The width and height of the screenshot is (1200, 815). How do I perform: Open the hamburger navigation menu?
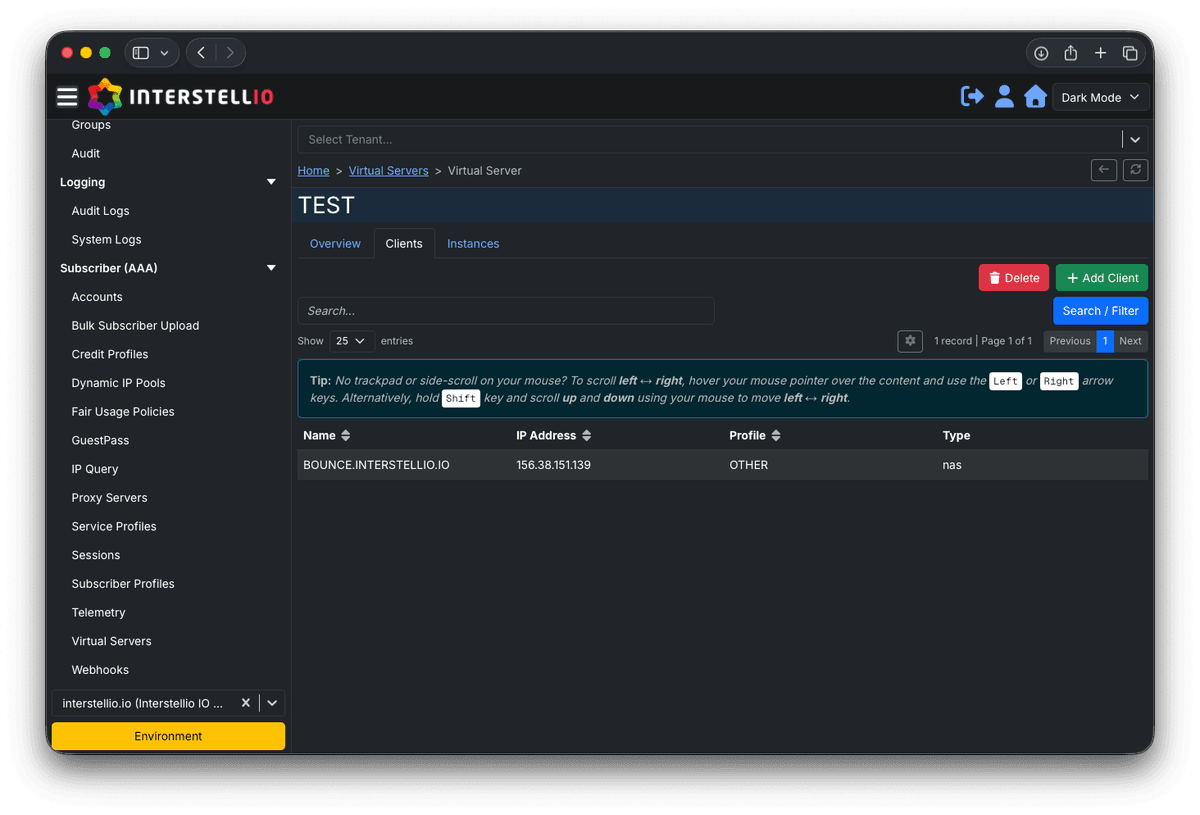pos(67,96)
